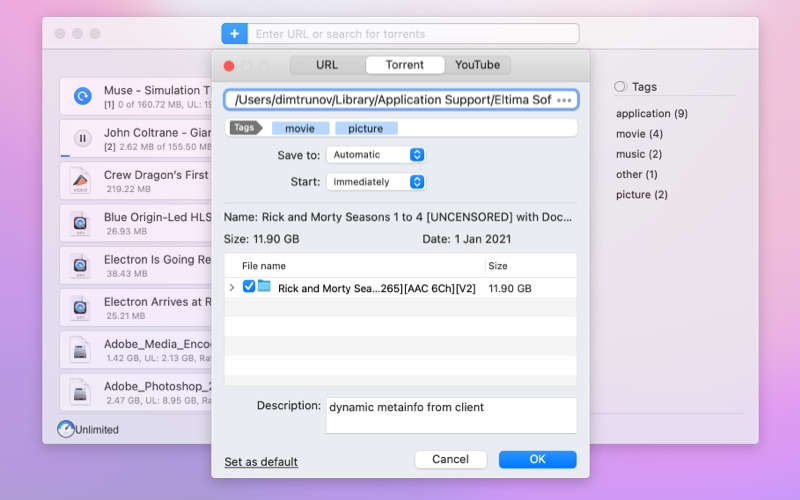Click the file icon of Electron Is Going Re

(80, 265)
